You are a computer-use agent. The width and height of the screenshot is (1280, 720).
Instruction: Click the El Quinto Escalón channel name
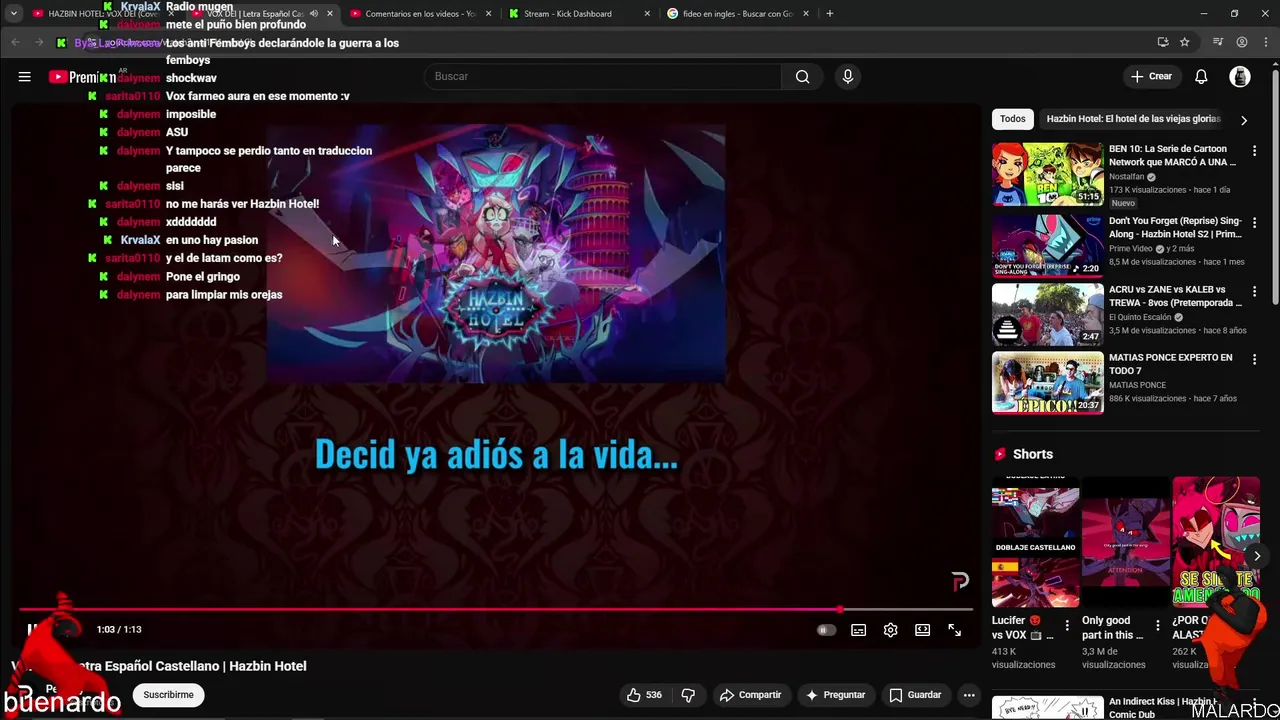tap(1140, 317)
